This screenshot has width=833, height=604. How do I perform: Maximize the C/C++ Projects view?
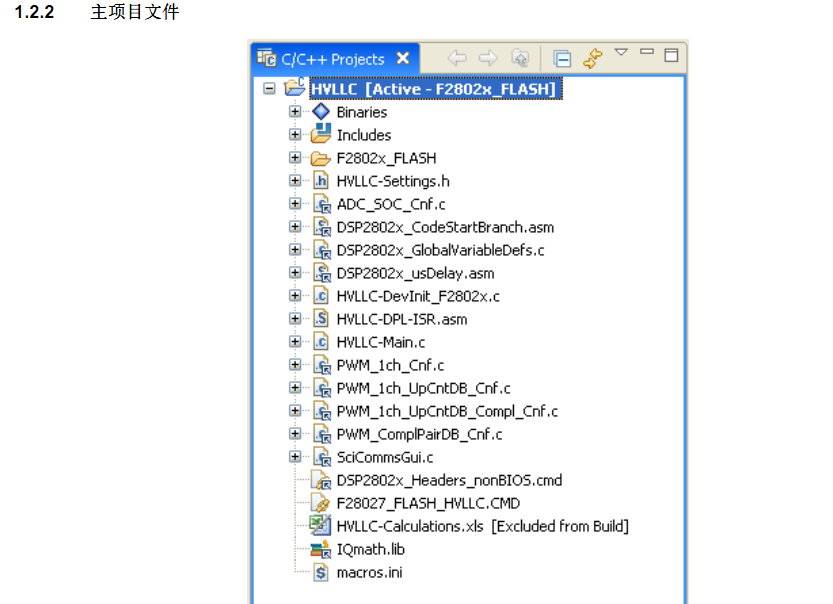coord(672,55)
